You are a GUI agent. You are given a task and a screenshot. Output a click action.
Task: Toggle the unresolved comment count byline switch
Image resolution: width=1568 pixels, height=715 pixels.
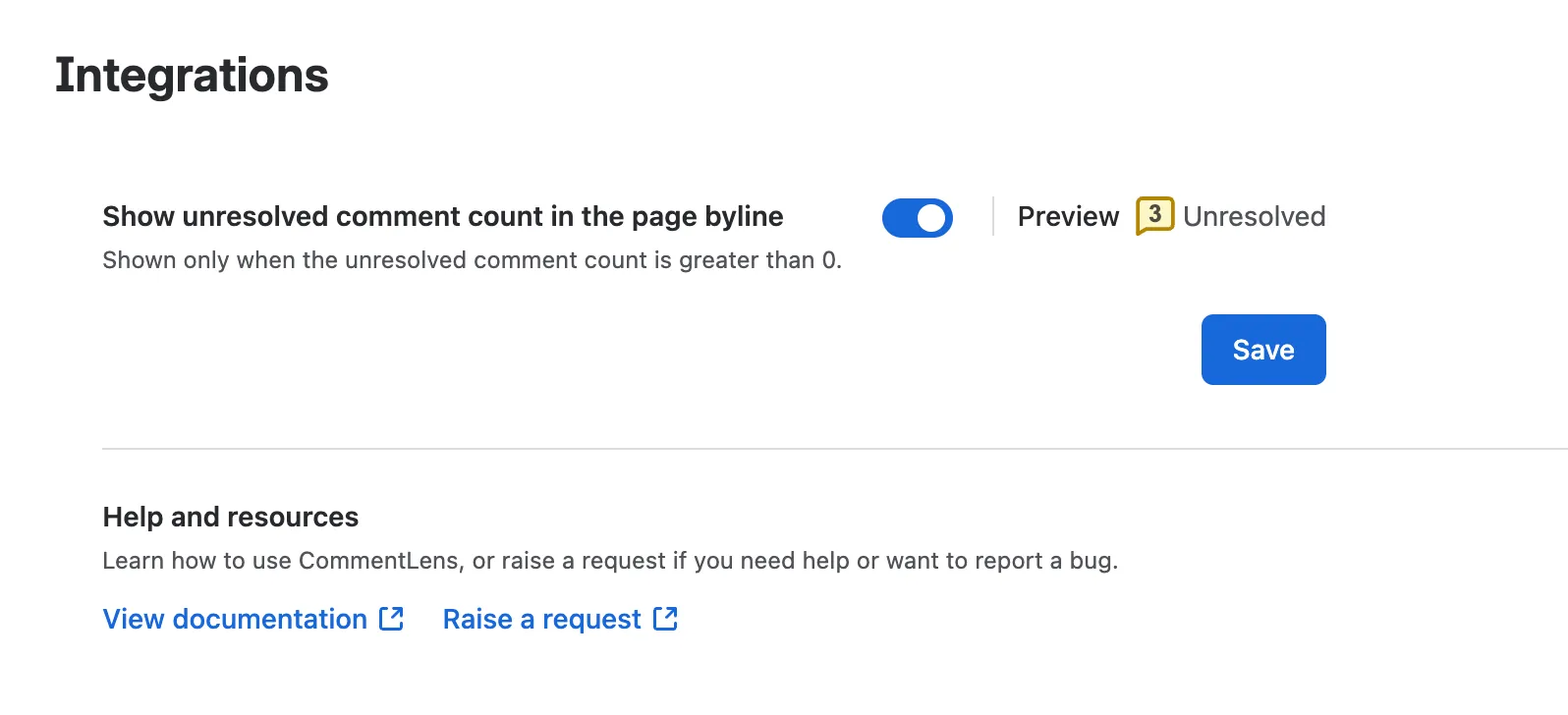[917, 218]
